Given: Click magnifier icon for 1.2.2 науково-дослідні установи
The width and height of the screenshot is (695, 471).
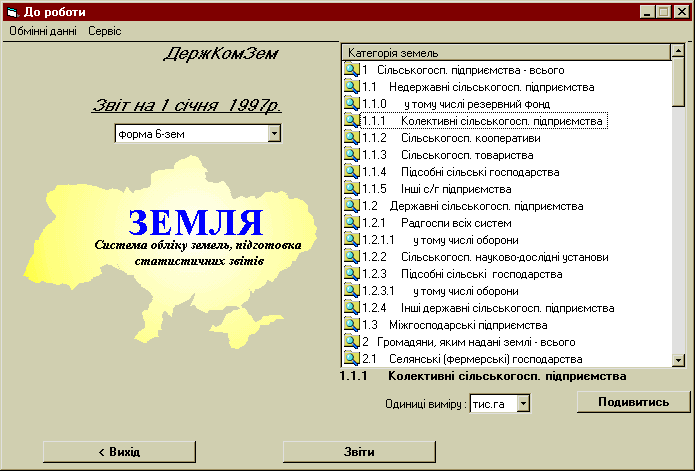Looking at the screenshot, I should click(351, 257).
